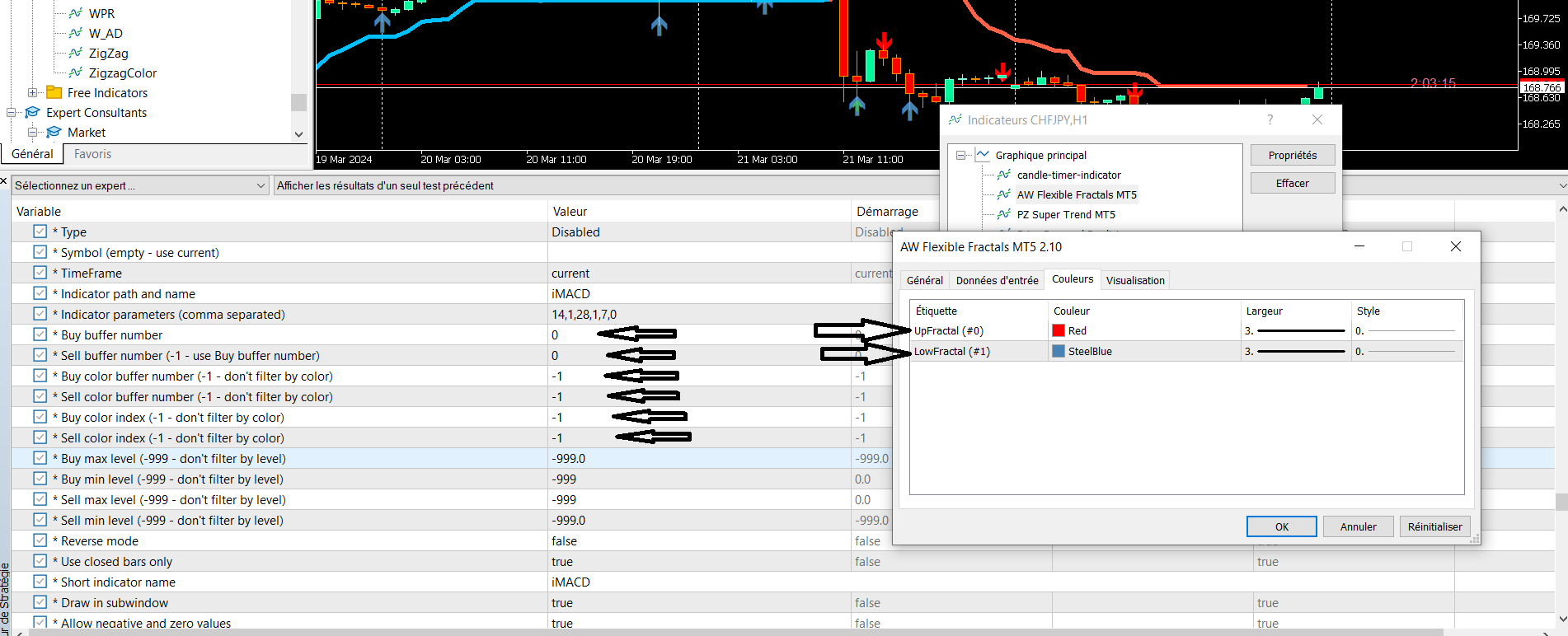Open the Free Indicators folder icon
Screen dimensions: 1568x636
tap(54, 92)
